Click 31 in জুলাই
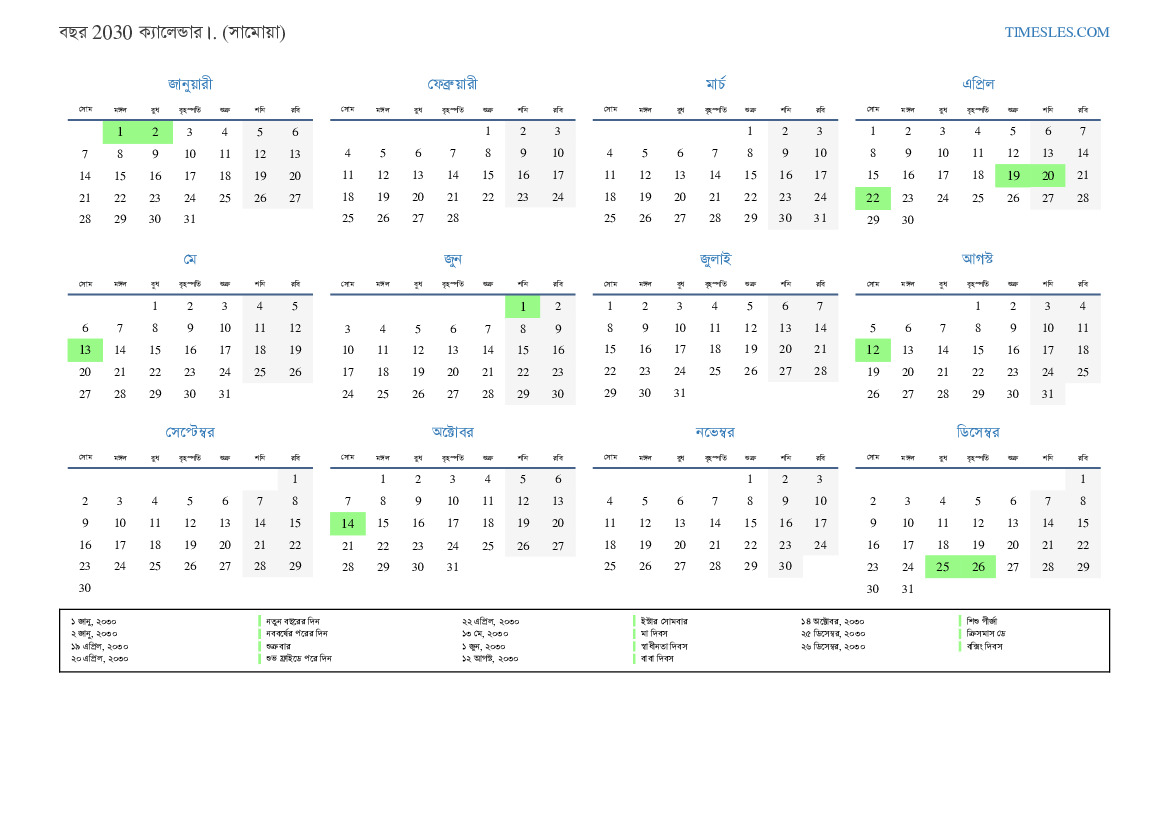 pos(680,393)
